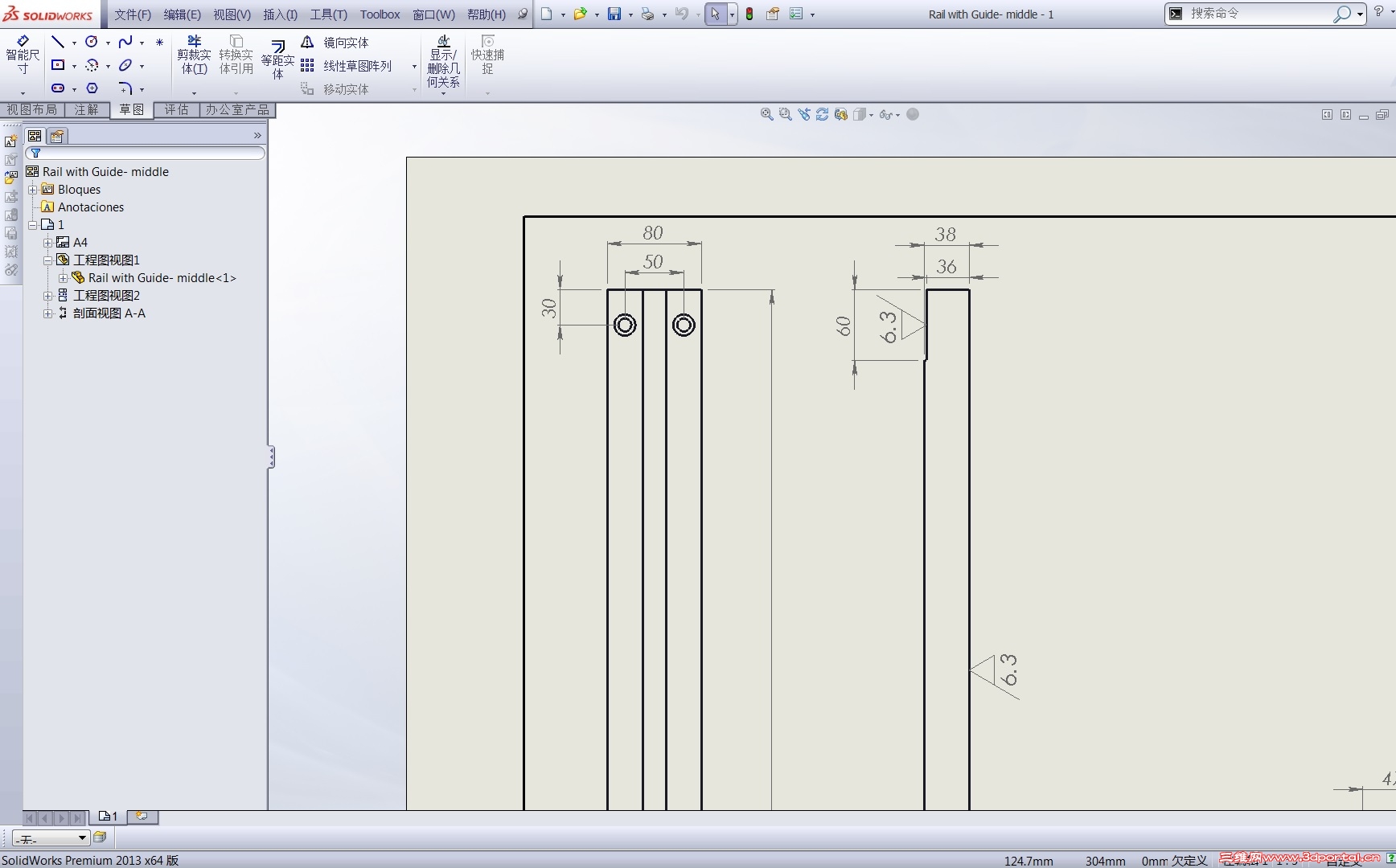
Task: Select Anotaciones in the design tree
Action: (91, 207)
